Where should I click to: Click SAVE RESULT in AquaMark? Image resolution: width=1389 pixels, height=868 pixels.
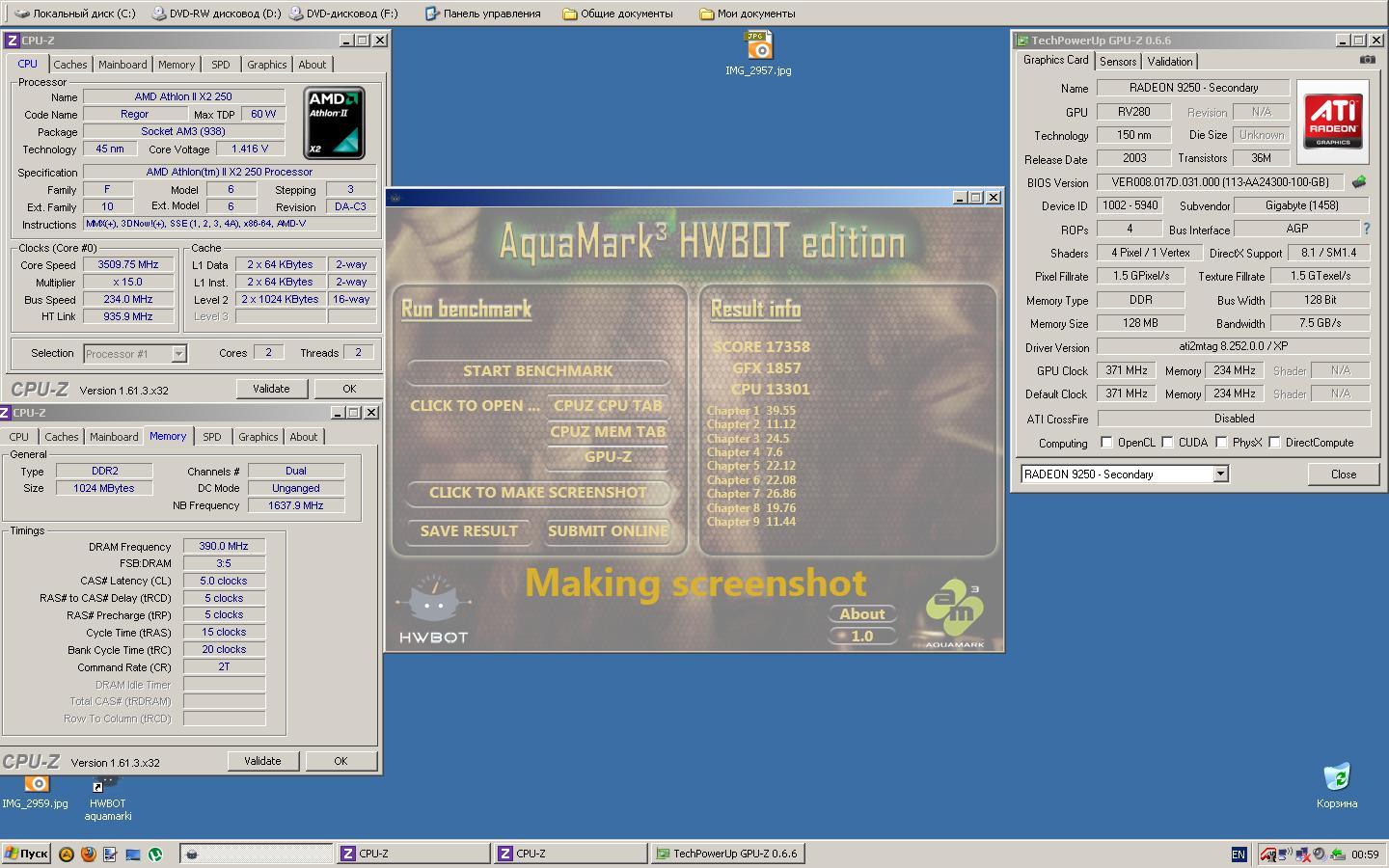(x=469, y=531)
